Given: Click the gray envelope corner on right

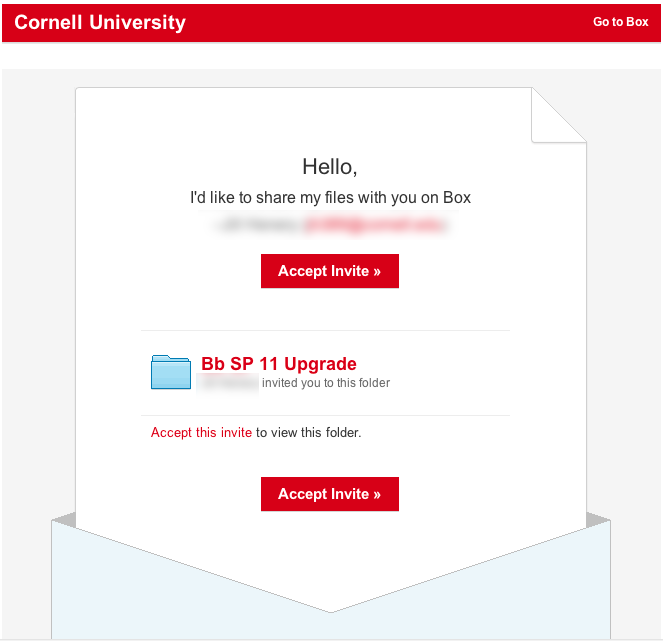Looking at the screenshot, I should click(598, 519).
